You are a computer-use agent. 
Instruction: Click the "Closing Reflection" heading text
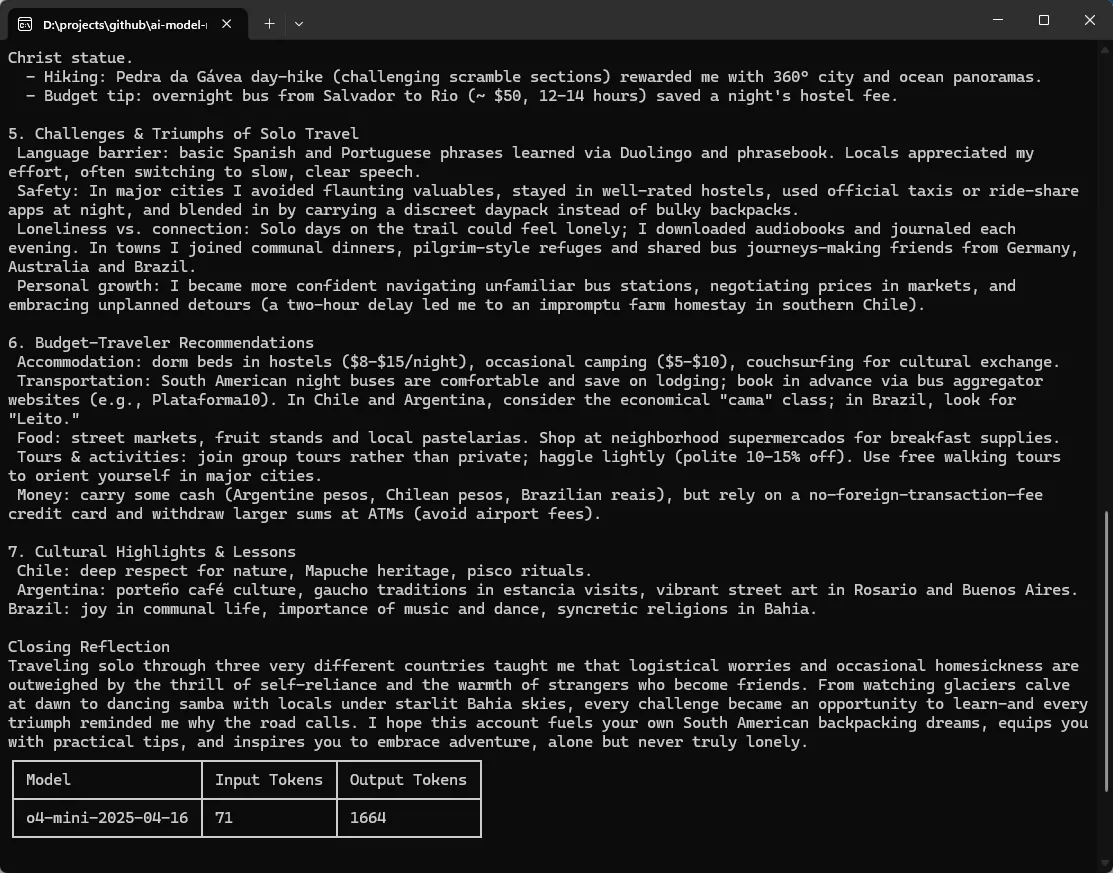89,646
